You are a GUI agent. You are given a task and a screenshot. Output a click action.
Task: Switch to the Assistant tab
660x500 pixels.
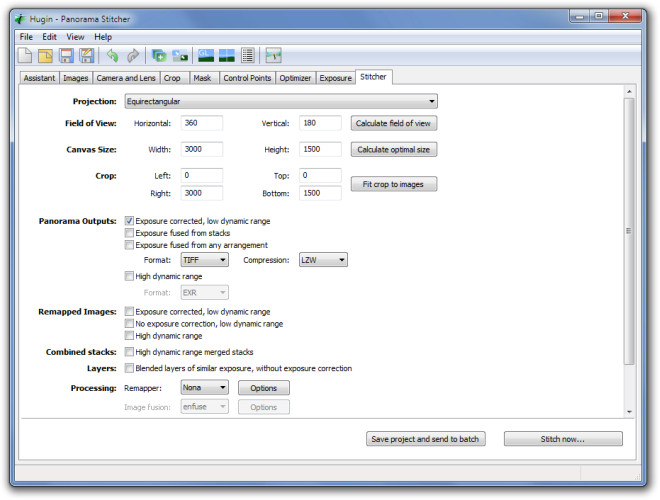click(39, 78)
